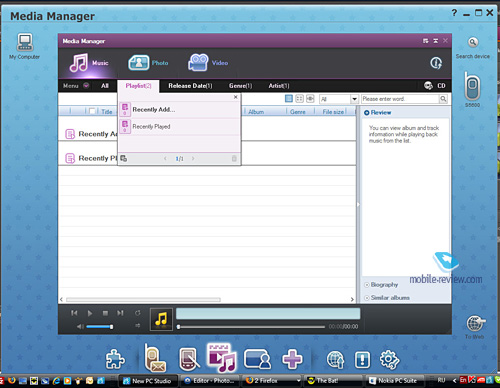Select the Playlist(2) tab
The width and height of the screenshot is (500, 388).
tap(138, 86)
